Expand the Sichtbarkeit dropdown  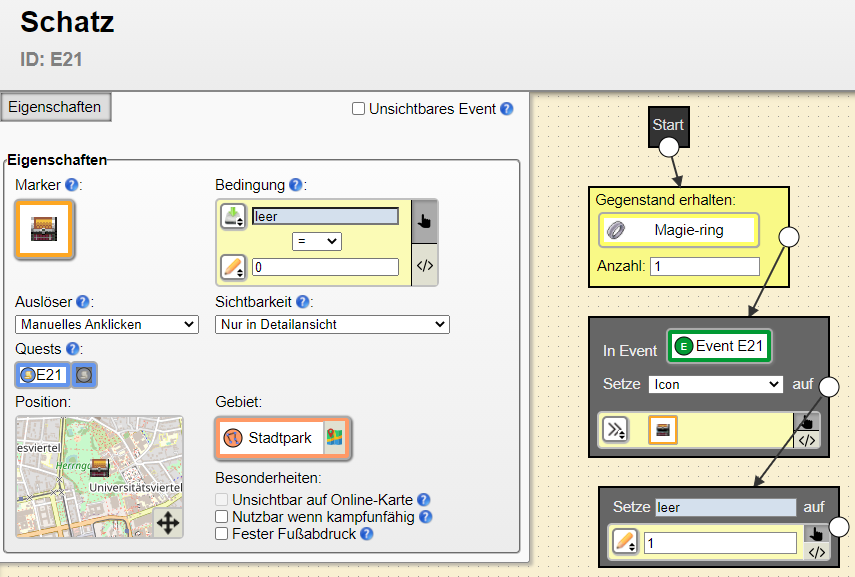[332, 324]
